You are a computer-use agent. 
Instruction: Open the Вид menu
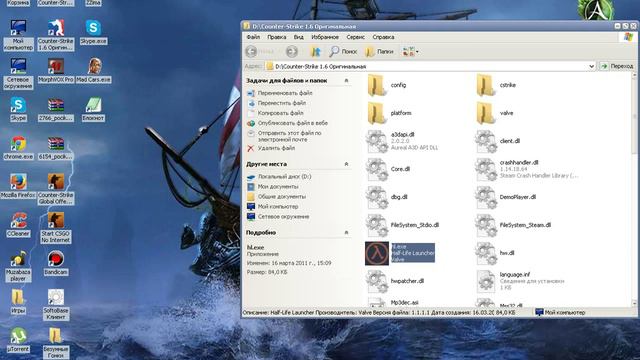[298, 37]
